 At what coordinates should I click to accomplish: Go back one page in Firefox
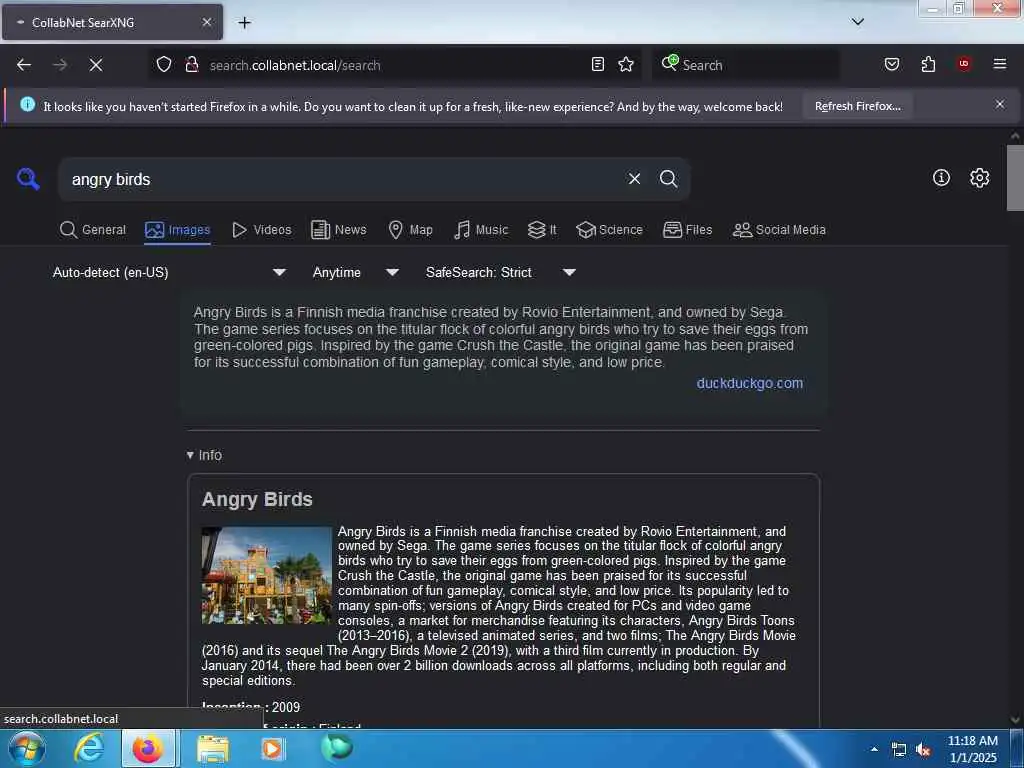click(x=24, y=65)
